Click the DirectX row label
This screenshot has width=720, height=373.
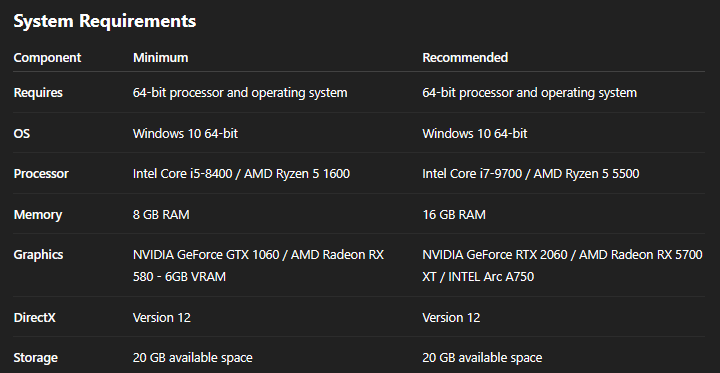tap(34, 317)
